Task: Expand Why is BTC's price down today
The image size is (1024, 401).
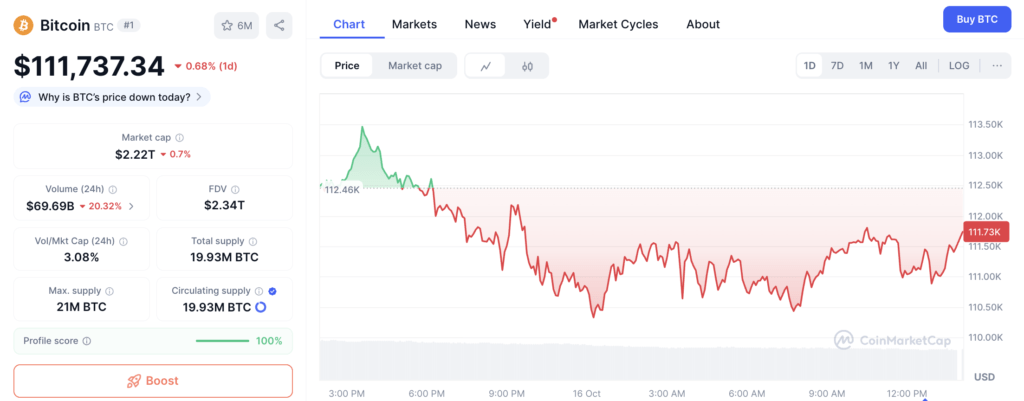Action: coord(111,97)
